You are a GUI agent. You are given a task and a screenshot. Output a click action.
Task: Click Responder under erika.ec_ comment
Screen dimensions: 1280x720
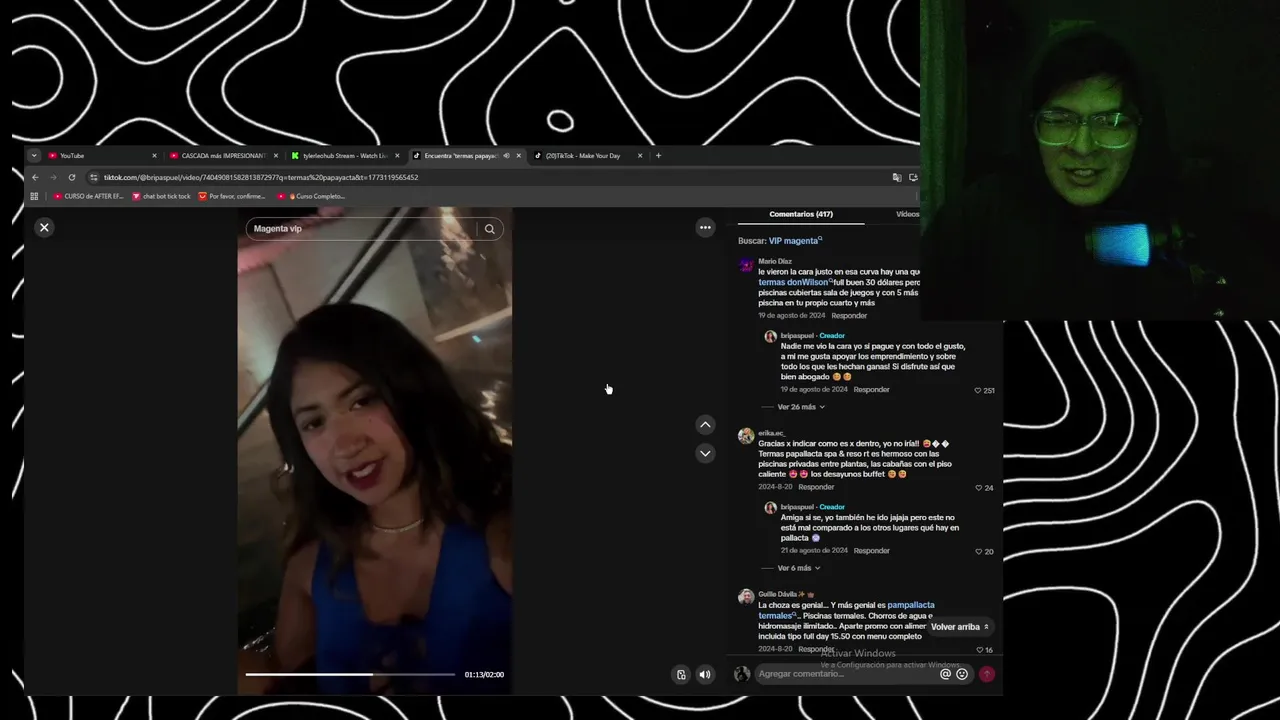pos(816,487)
